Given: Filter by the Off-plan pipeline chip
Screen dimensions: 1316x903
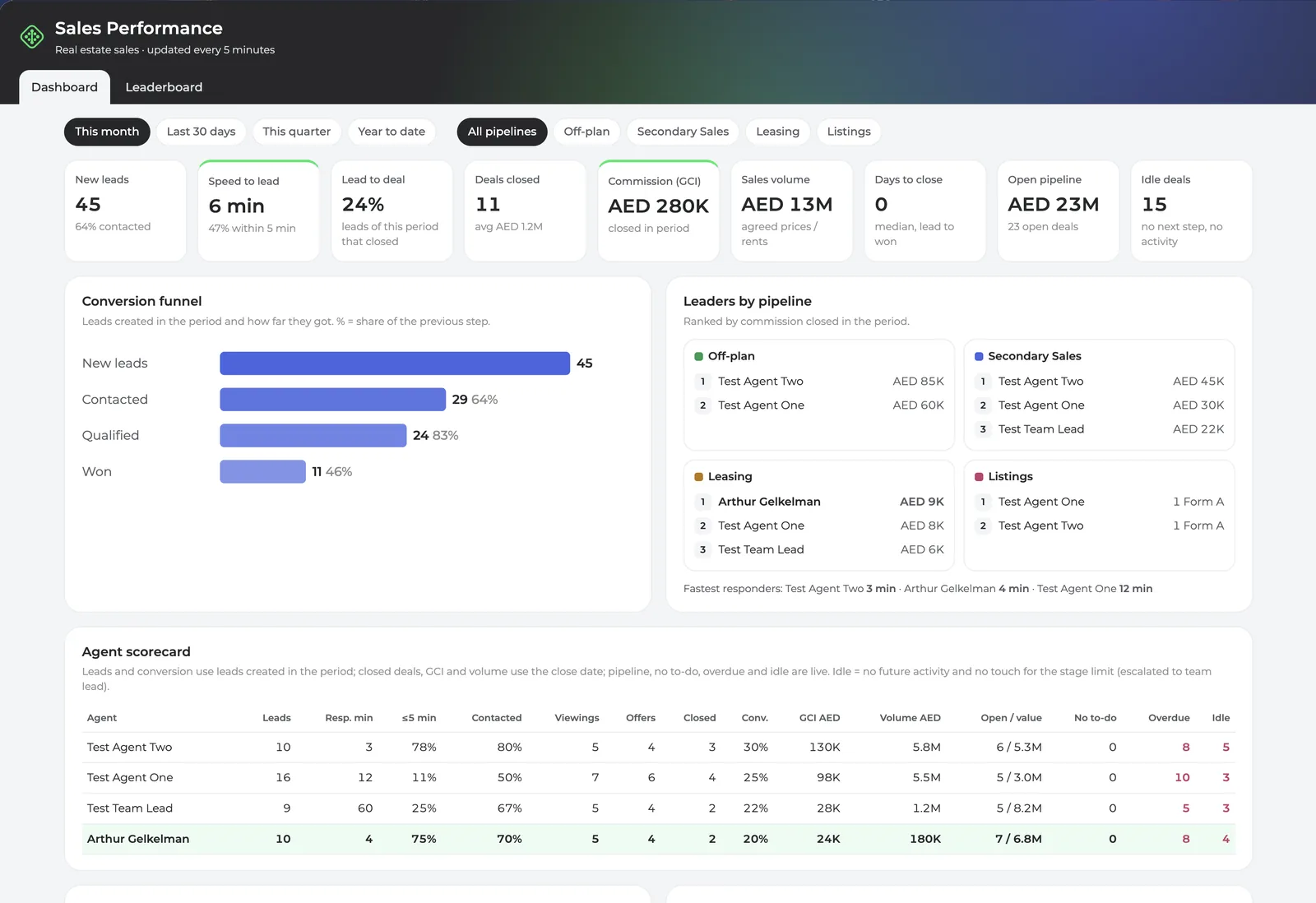Looking at the screenshot, I should [x=586, y=132].
